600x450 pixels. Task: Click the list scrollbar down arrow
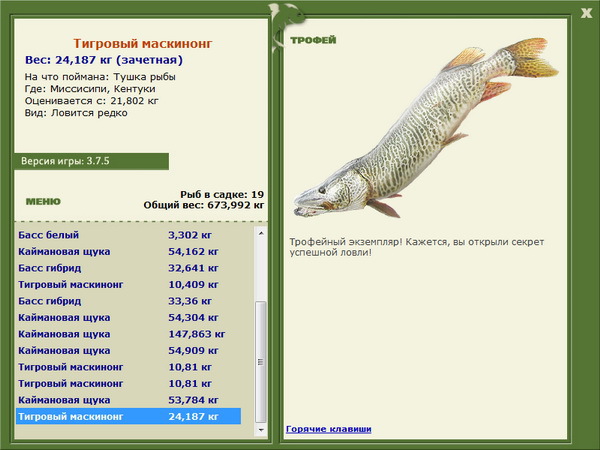(x=261, y=430)
